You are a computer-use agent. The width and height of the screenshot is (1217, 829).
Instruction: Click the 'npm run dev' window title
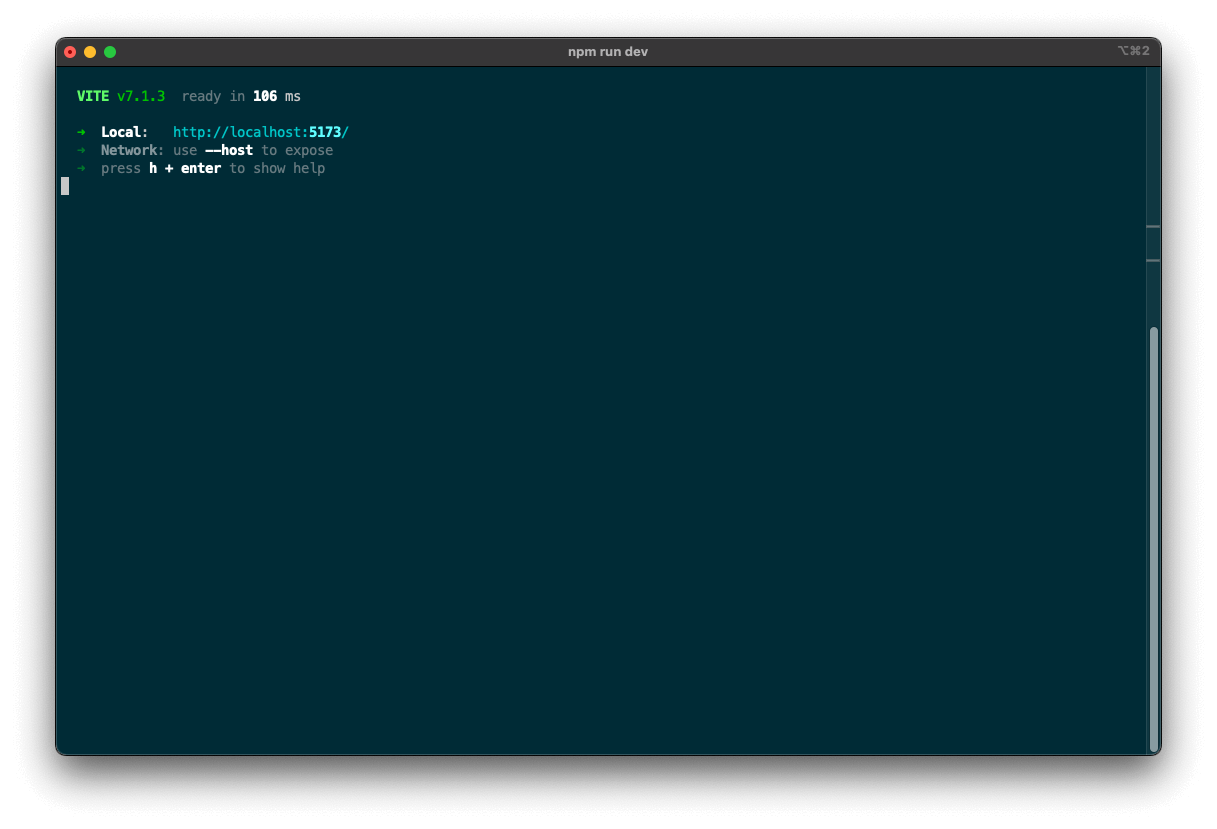[608, 52]
